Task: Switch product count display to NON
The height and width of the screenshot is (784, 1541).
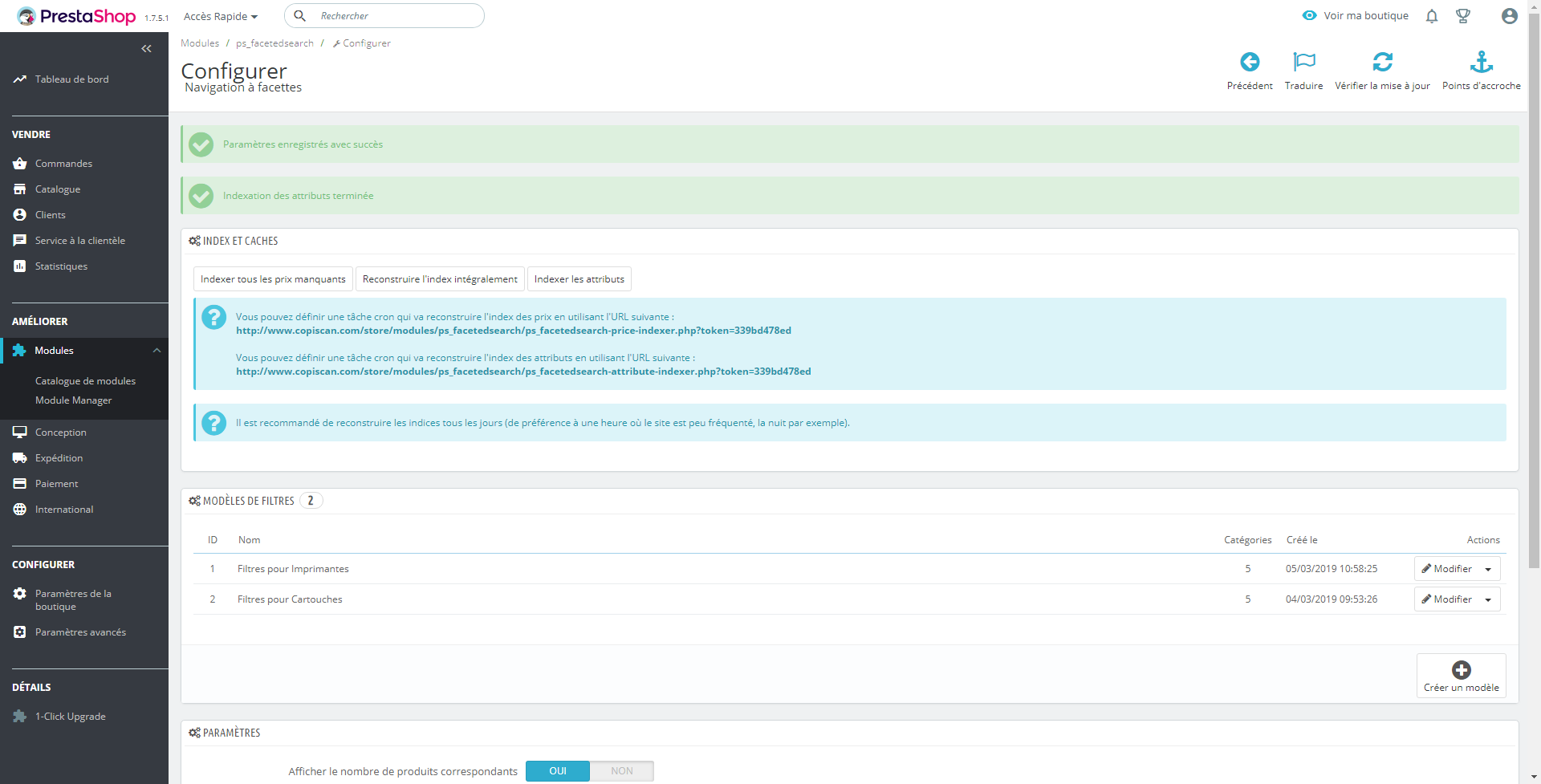Action: pyautogui.click(x=622, y=771)
